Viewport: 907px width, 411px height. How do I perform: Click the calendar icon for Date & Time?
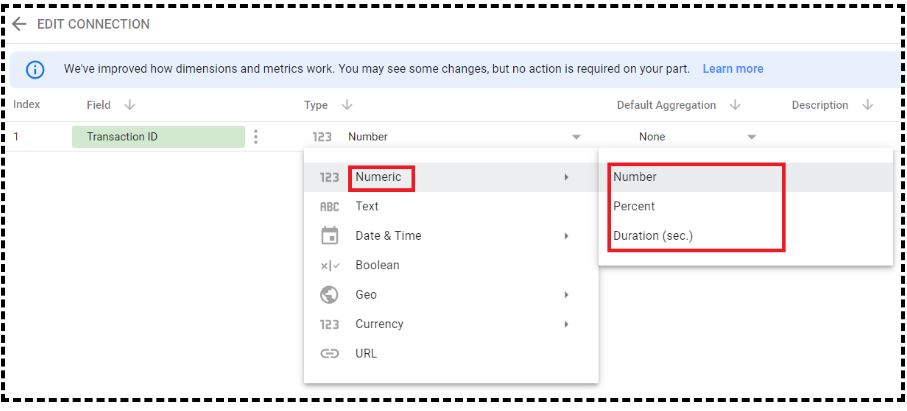pos(329,236)
